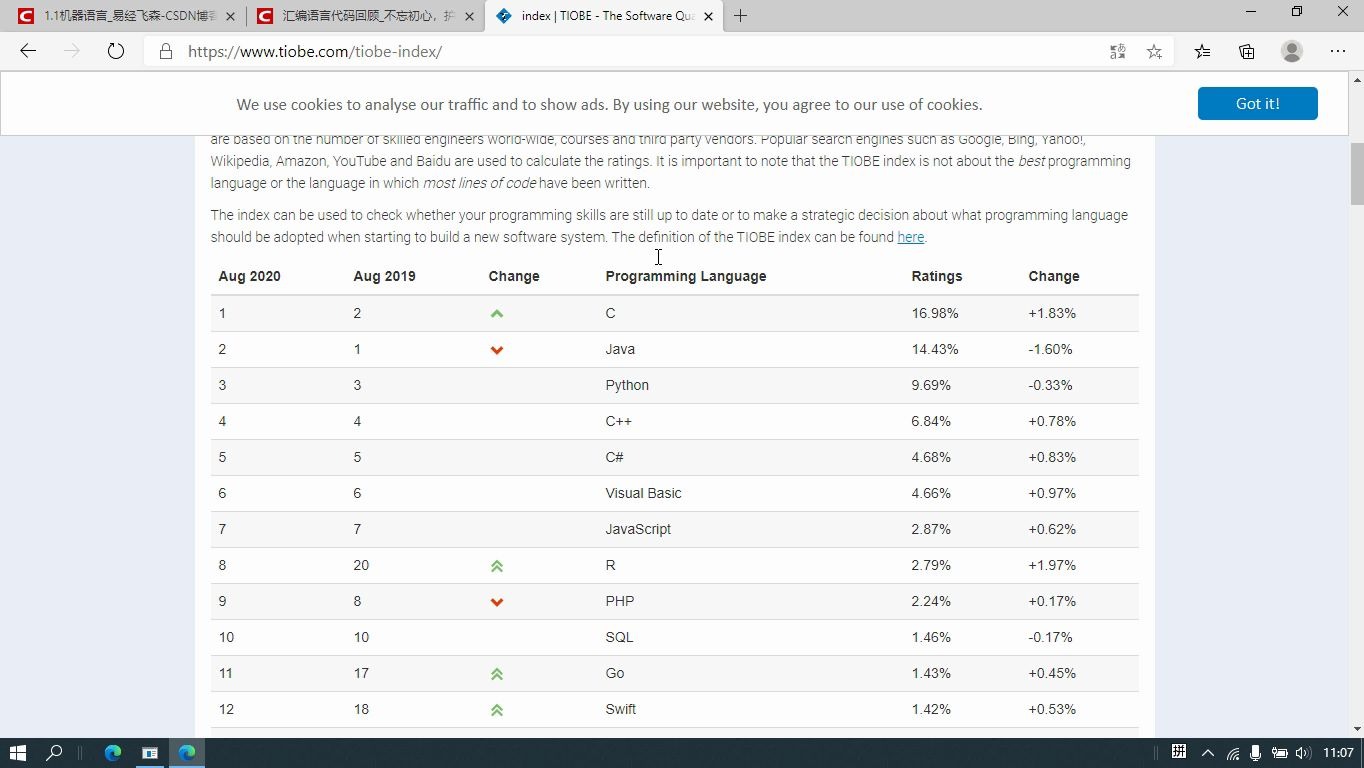Click the -1.60% change value
The image size is (1364, 768).
tap(1050, 349)
